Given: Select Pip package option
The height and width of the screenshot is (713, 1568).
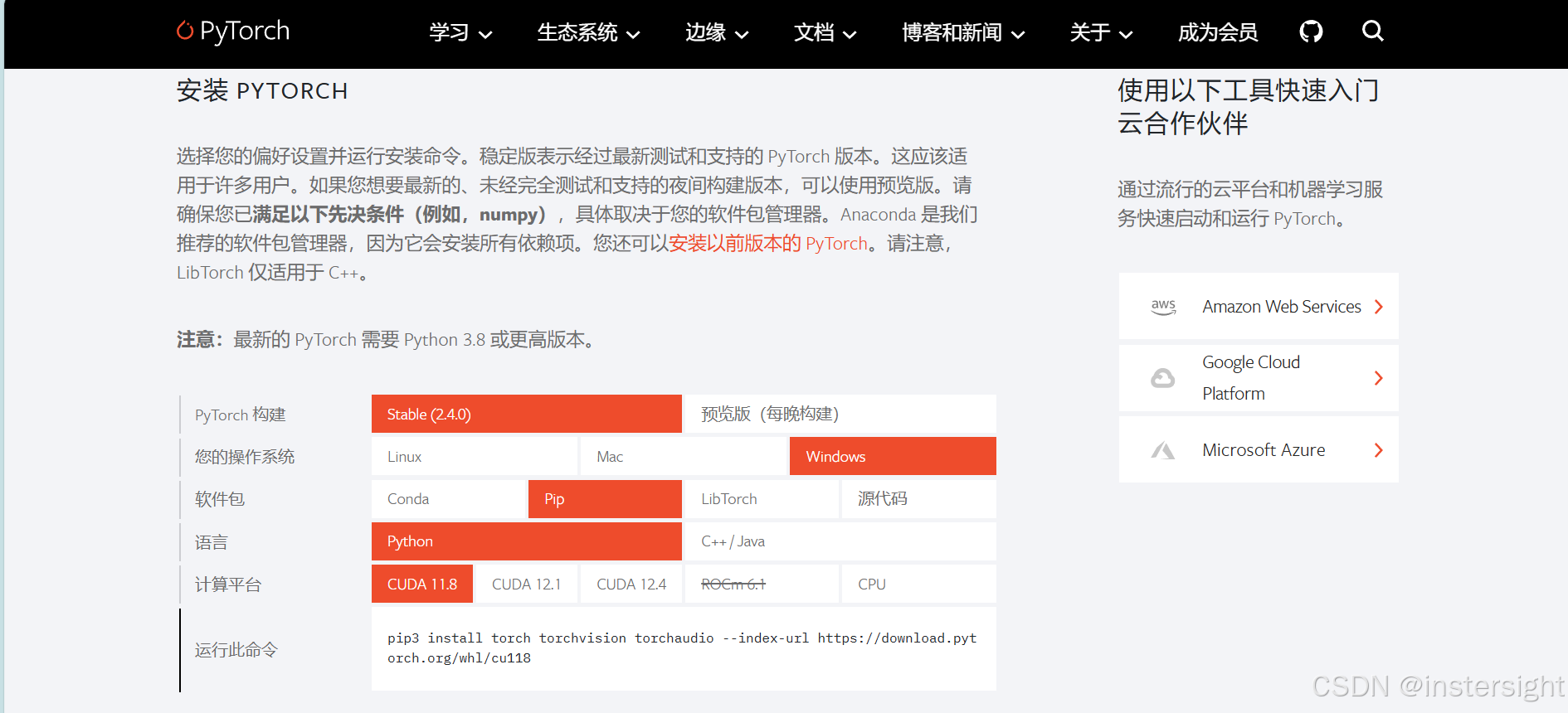Looking at the screenshot, I should pyautogui.click(x=605, y=499).
